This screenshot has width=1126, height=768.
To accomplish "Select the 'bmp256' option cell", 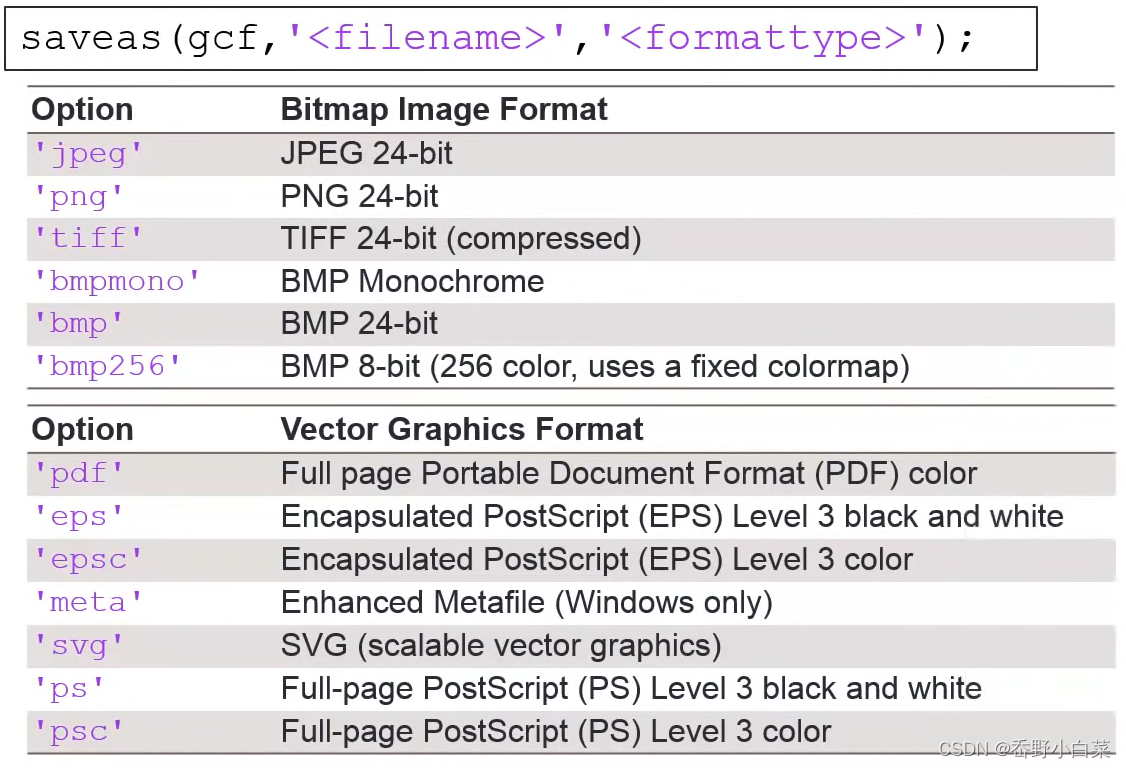I will coord(107,366).
